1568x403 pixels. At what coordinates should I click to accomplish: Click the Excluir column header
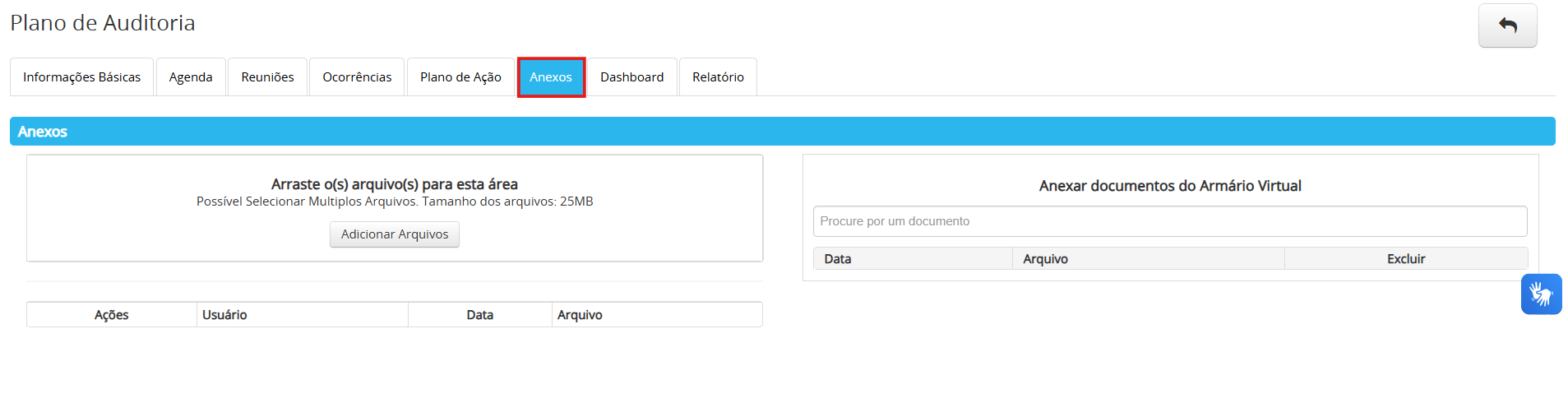(1406, 259)
